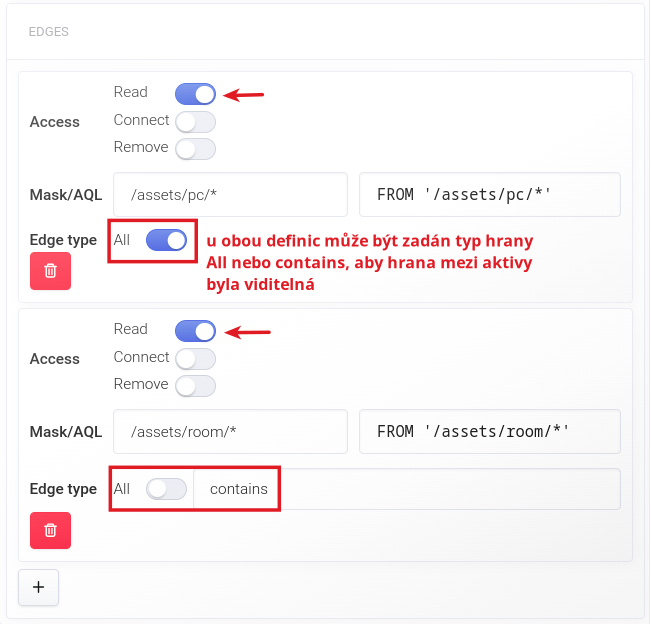
Task: Focus the FROM '/assets/pc/*' AQL field
Action: tap(489, 195)
